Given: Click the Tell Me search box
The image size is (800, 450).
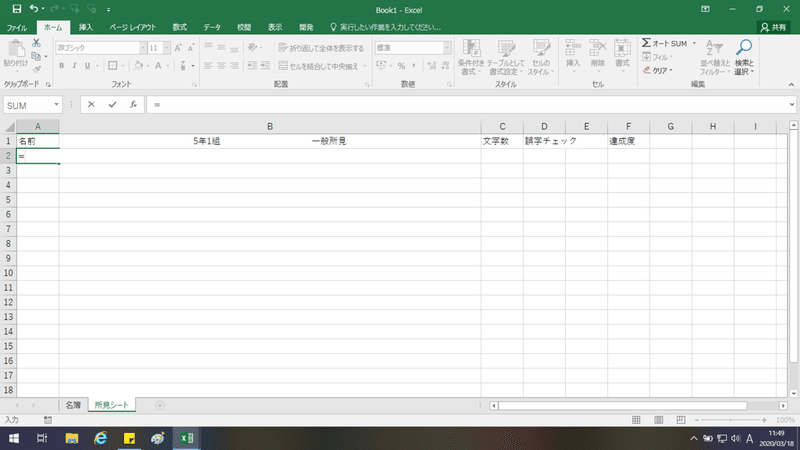Looking at the screenshot, I should point(386,27).
